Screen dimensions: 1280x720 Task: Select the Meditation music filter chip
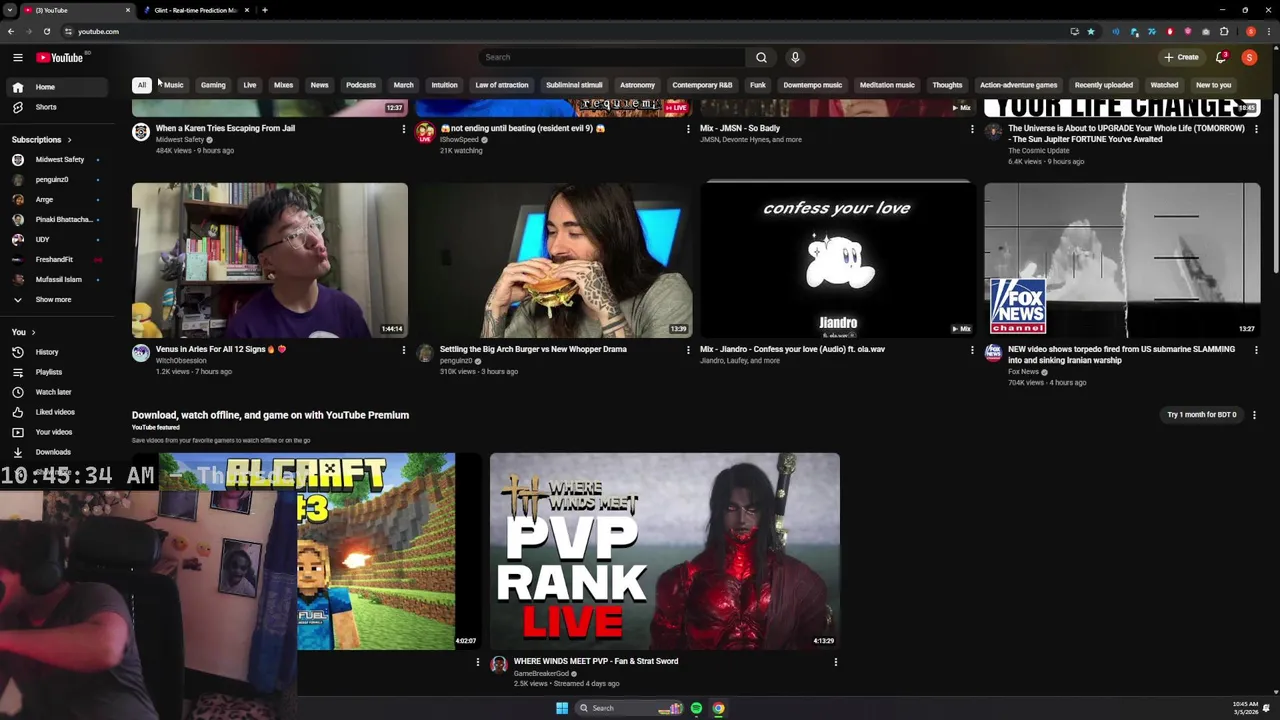click(x=887, y=85)
